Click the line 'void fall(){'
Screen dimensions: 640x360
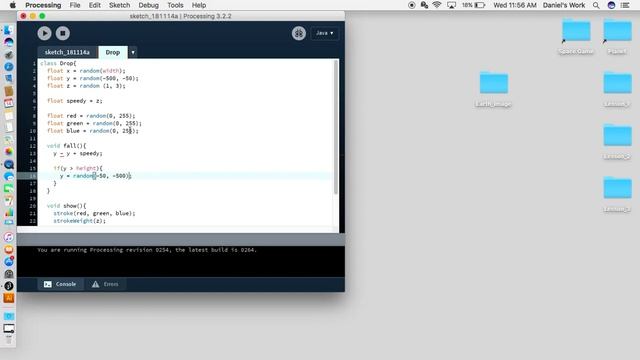click(x=67, y=146)
